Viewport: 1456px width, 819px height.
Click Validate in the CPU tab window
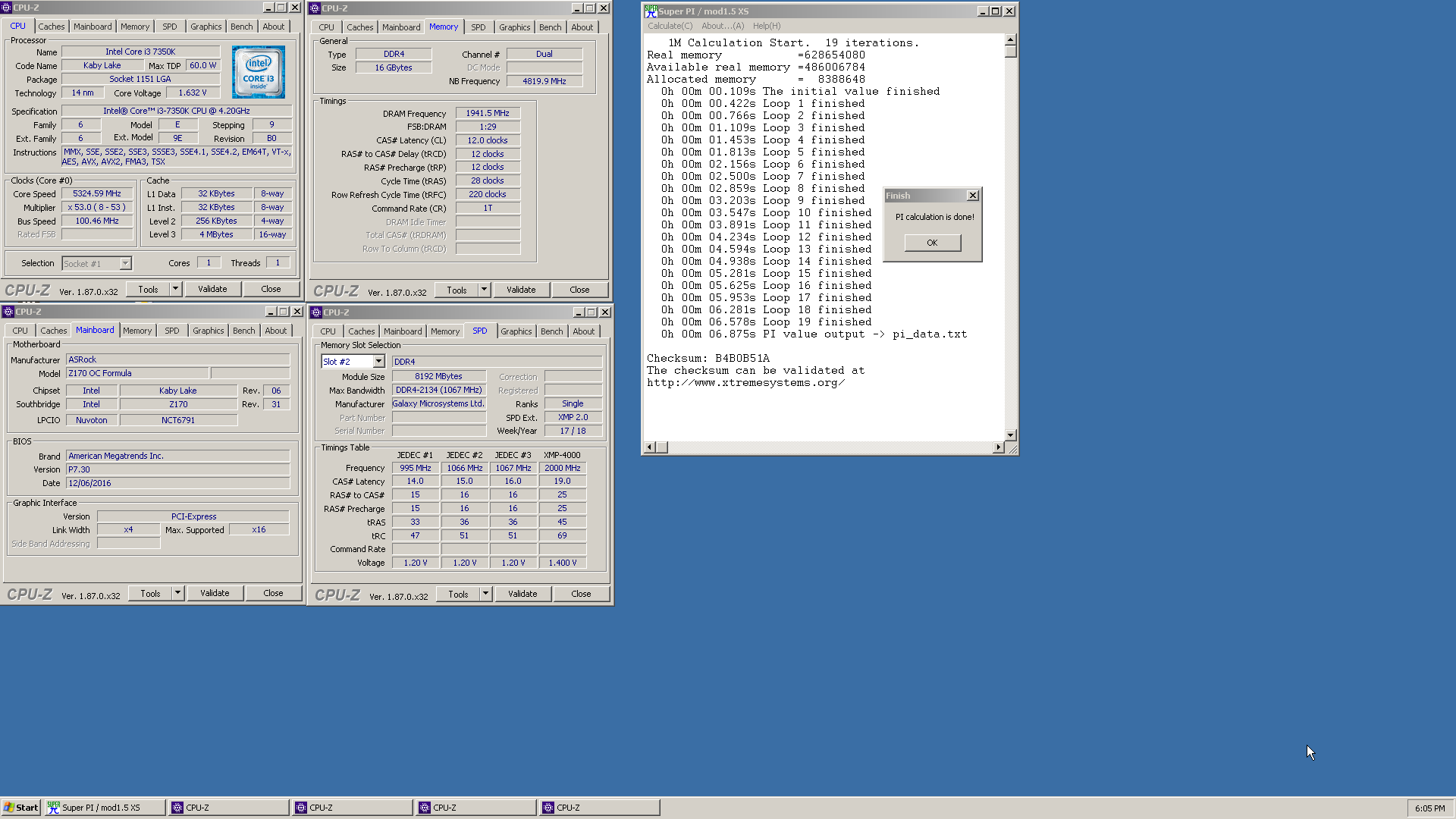212,289
